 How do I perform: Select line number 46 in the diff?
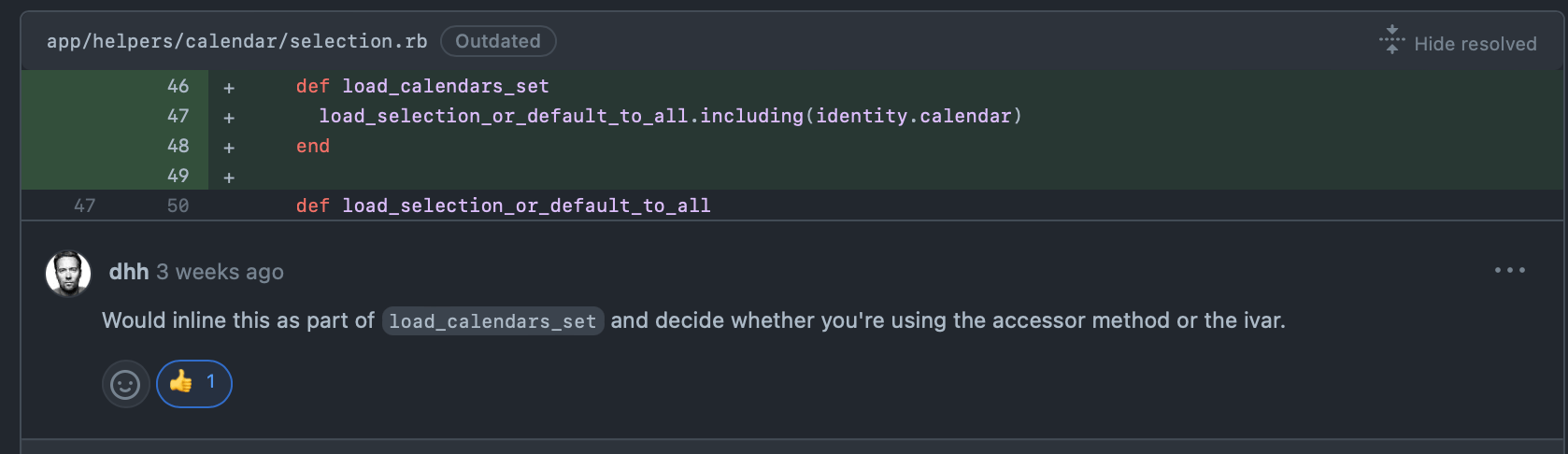(x=178, y=86)
